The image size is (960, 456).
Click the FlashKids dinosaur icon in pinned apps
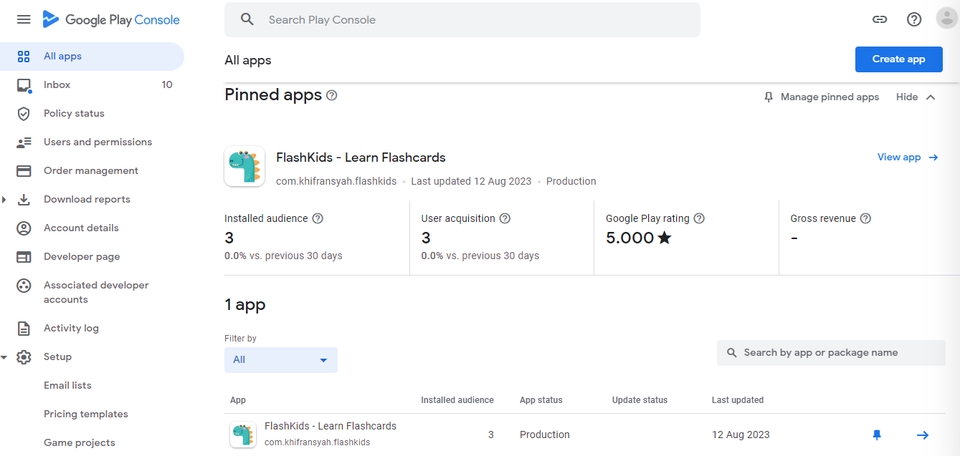click(x=244, y=166)
